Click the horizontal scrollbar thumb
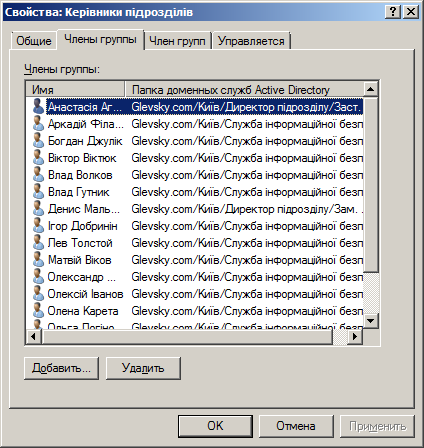424x448 pixels. coord(187,336)
